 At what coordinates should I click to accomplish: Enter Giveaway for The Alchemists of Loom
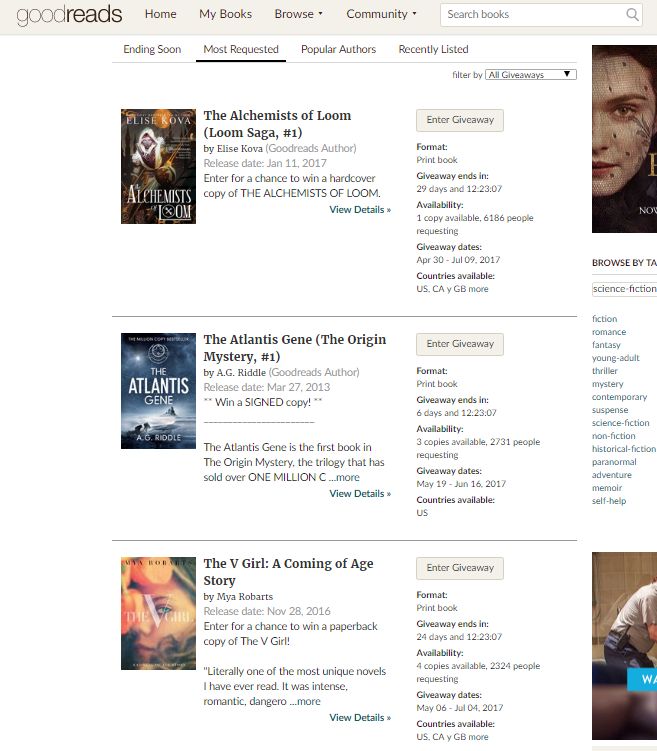pyautogui.click(x=460, y=120)
